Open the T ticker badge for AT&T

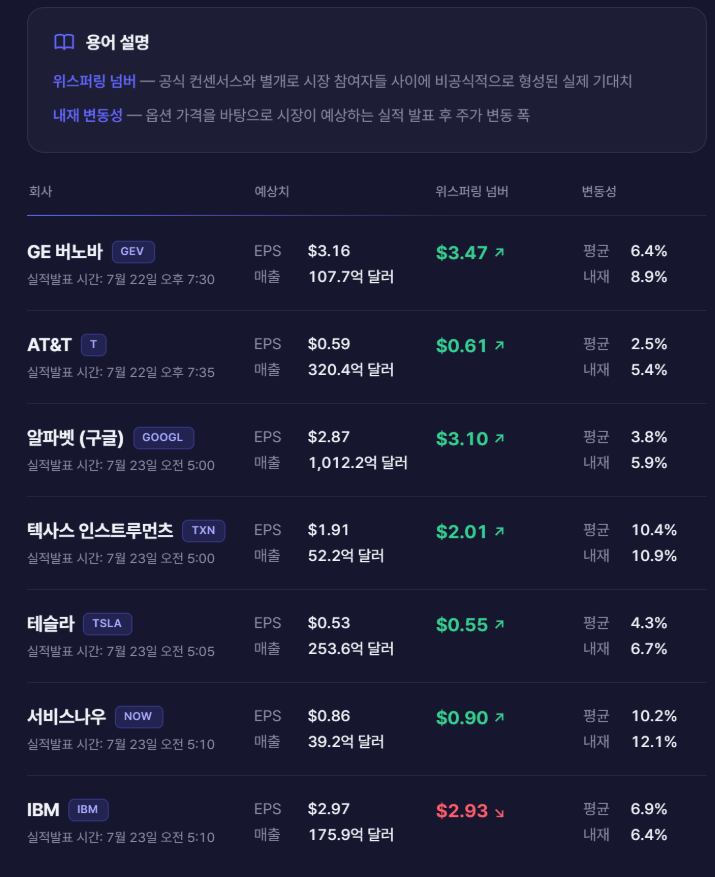coord(93,344)
